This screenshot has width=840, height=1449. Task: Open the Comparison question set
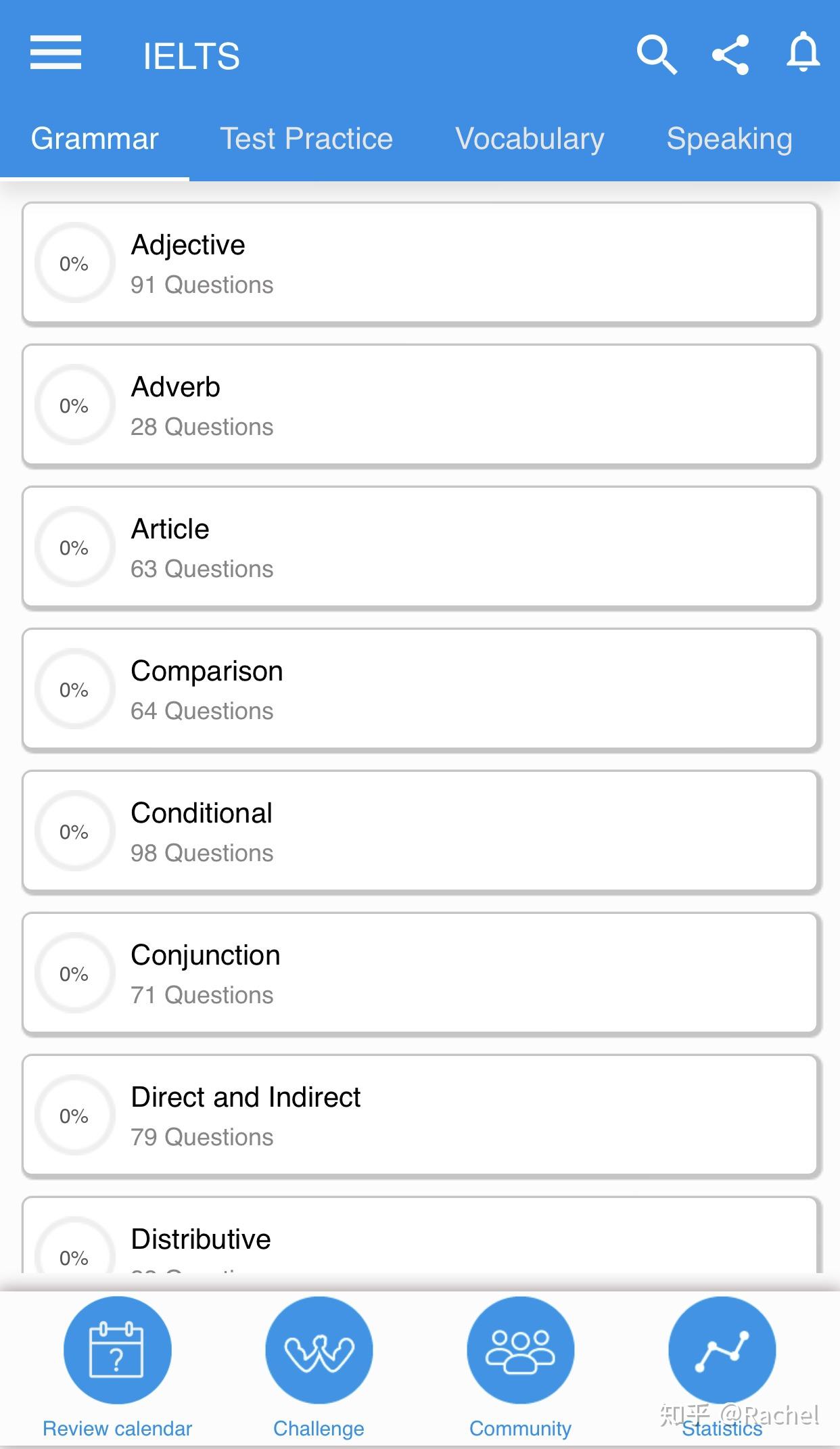click(419, 689)
